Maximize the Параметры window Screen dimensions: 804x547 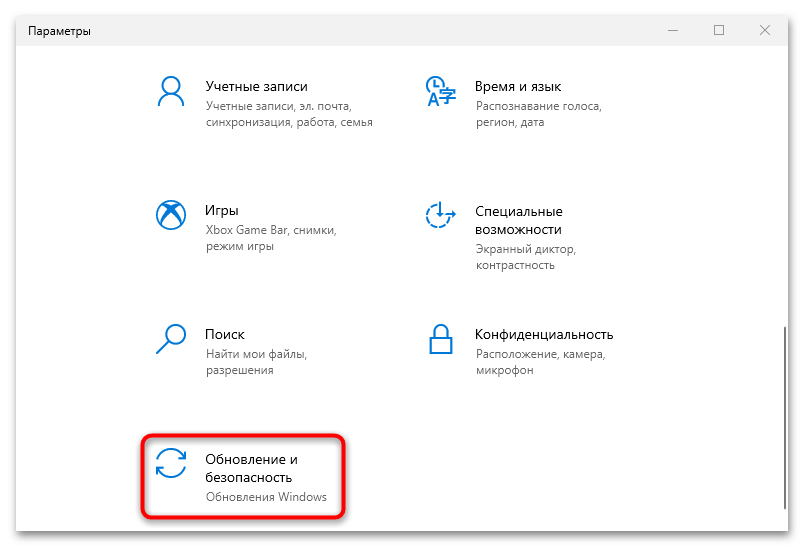point(719,30)
